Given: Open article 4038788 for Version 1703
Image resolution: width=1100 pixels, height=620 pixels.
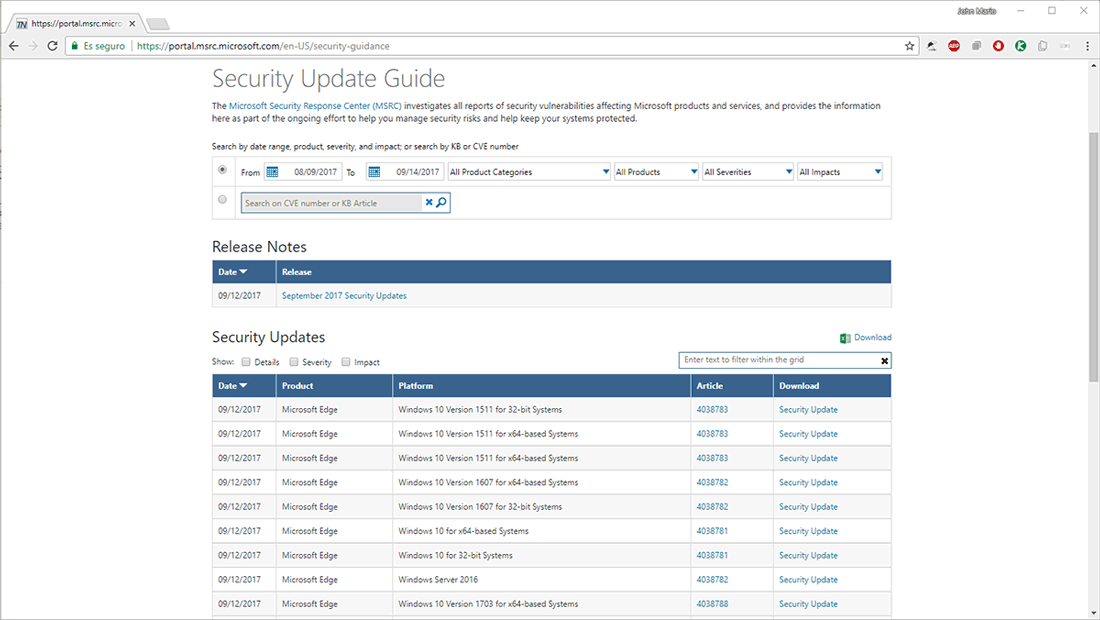Looking at the screenshot, I should pos(712,604).
